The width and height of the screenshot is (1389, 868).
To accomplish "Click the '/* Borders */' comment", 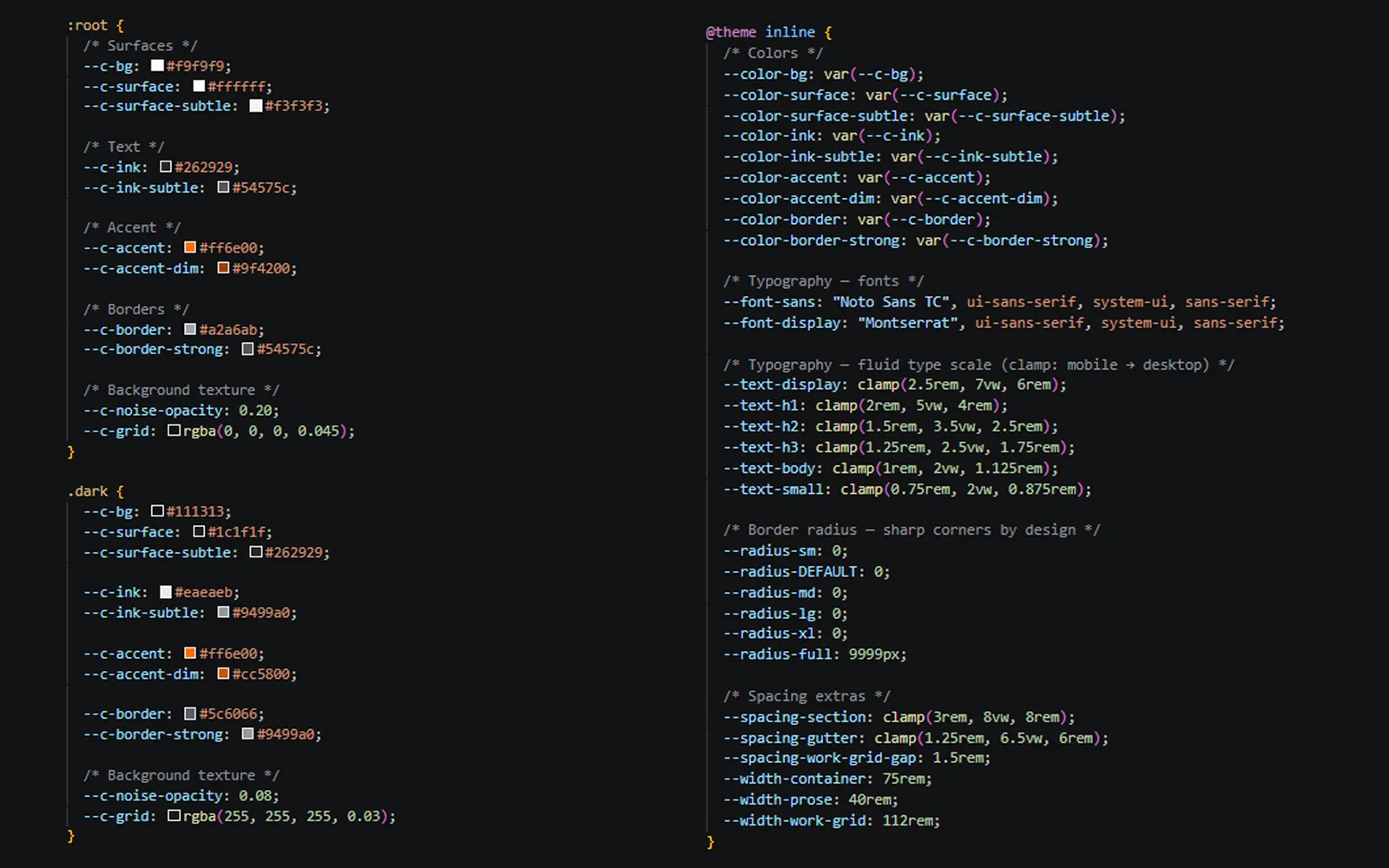I will pyautogui.click(x=136, y=309).
